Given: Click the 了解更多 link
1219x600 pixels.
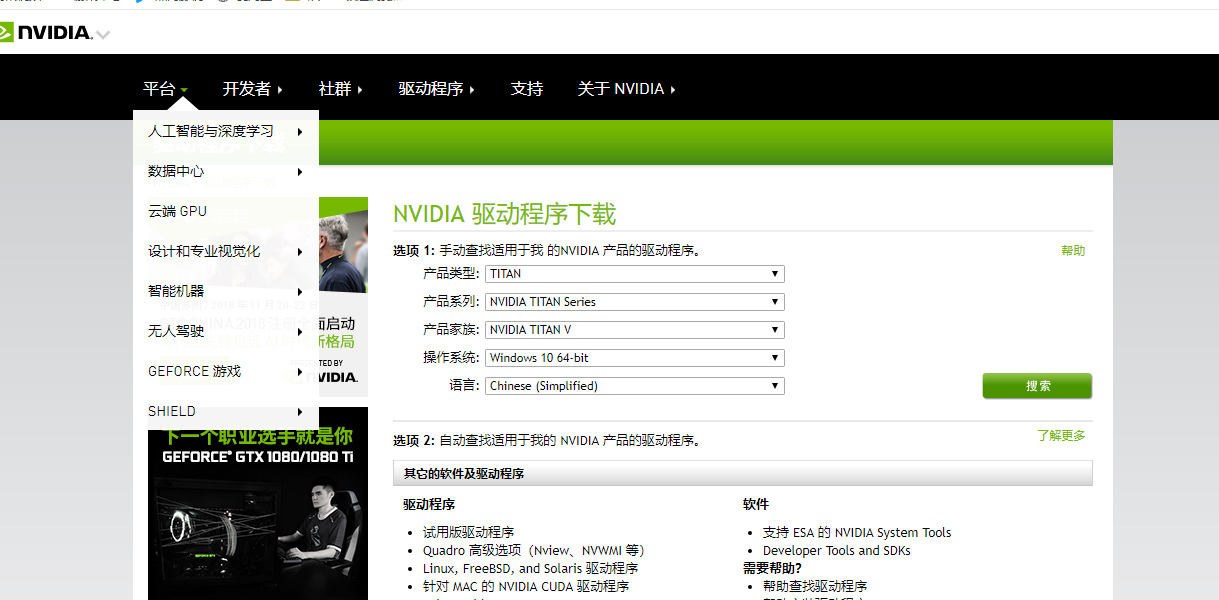Looking at the screenshot, I should pyautogui.click(x=1061, y=436).
